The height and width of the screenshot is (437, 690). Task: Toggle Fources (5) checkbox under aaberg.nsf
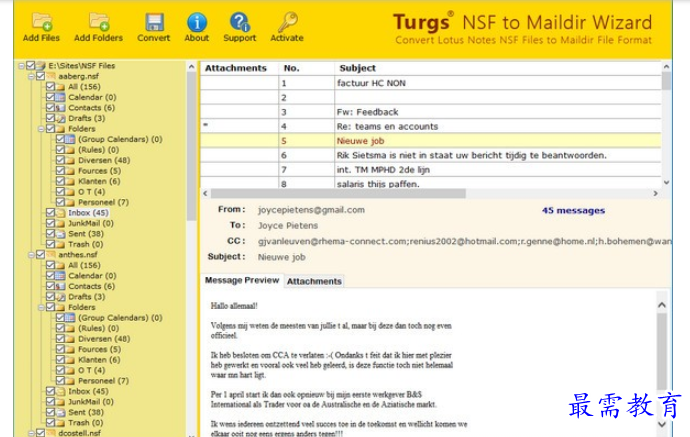[x=60, y=171]
